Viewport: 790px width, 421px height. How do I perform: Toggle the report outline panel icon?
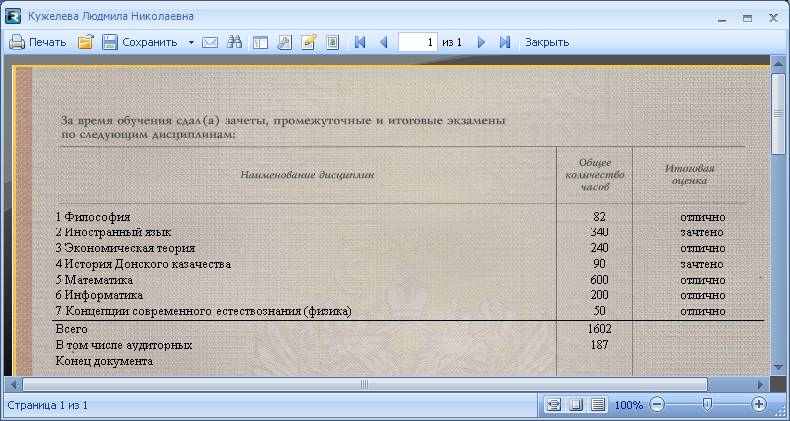(260, 43)
